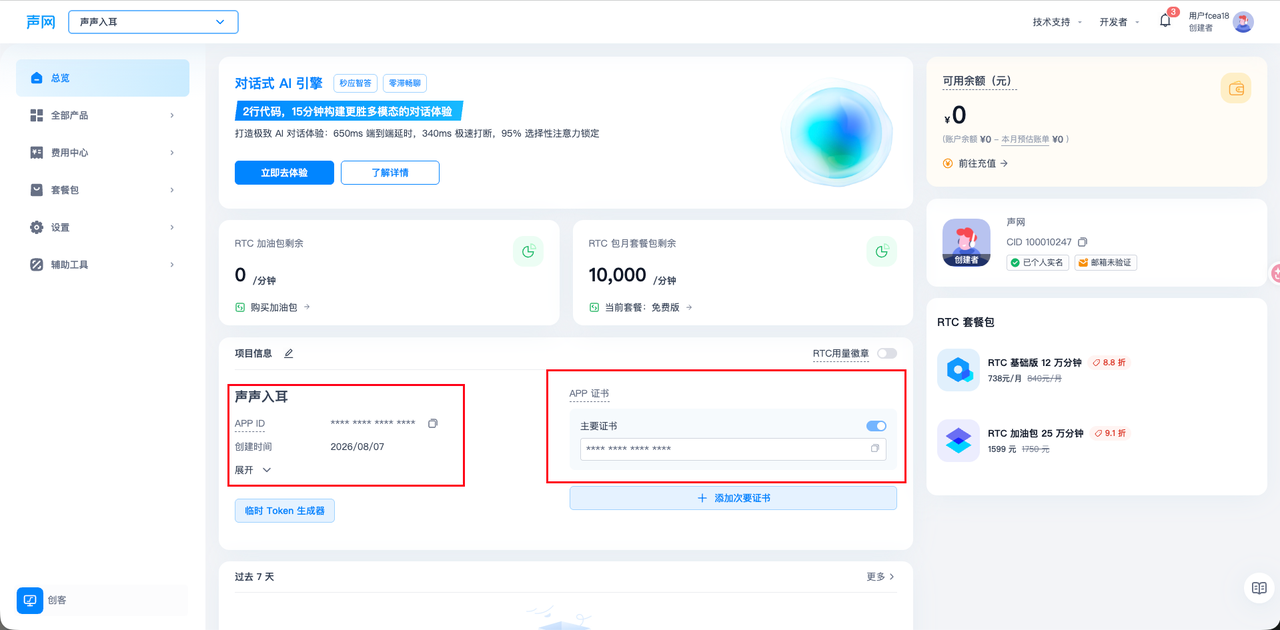Expand the 设置 sidebar chevron
The height and width of the screenshot is (630, 1280).
point(172,227)
